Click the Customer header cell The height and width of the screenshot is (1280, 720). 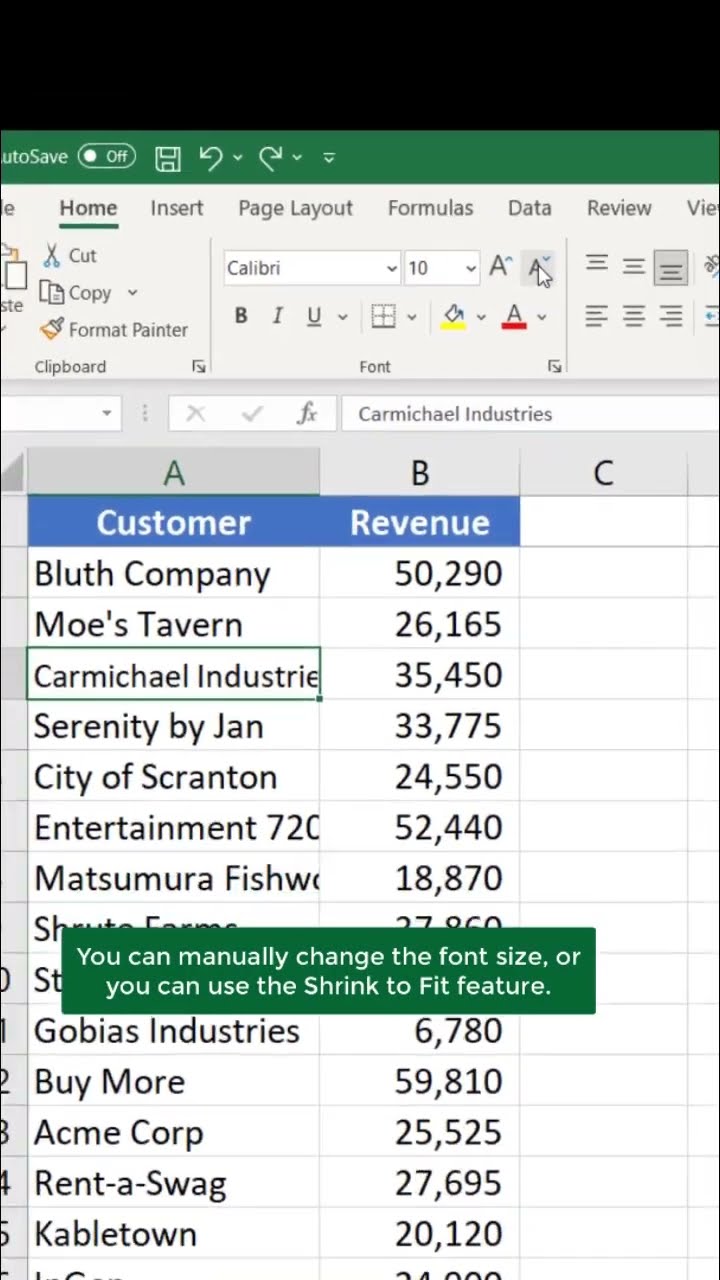(174, 522)
